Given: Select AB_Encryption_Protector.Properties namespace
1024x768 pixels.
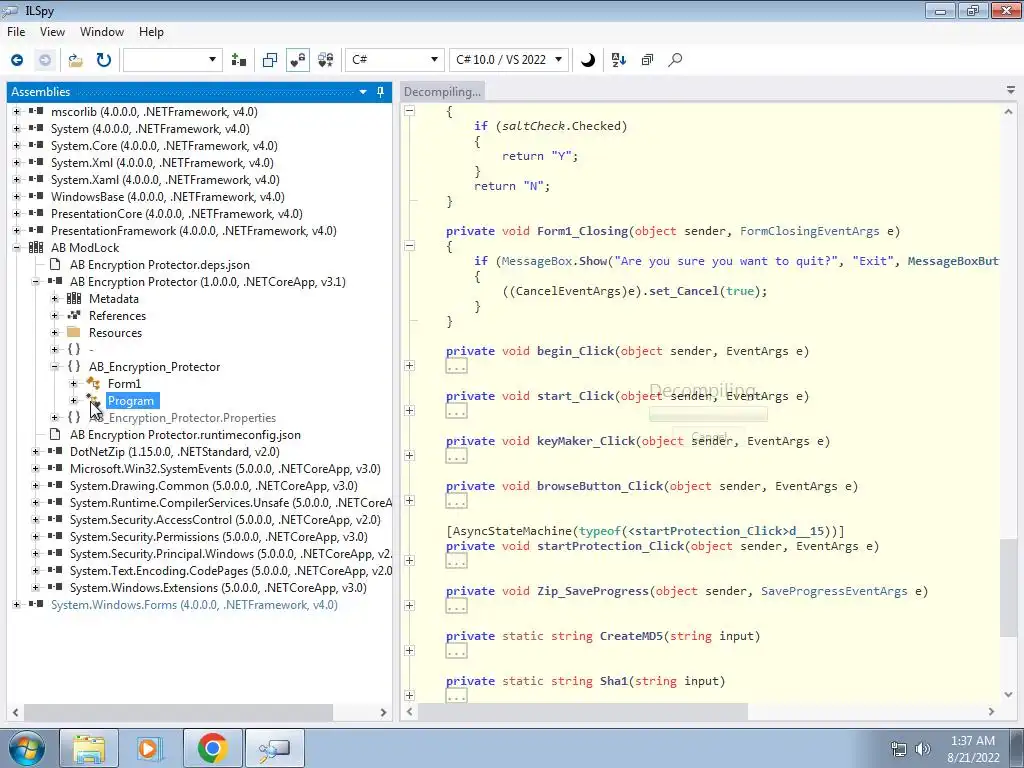Looking at the screenshot, I should [182, 418].
